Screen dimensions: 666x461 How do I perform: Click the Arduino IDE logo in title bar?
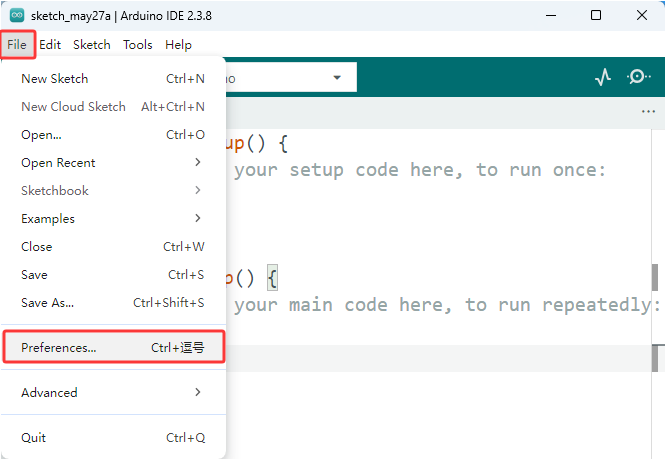pos(17,16)
